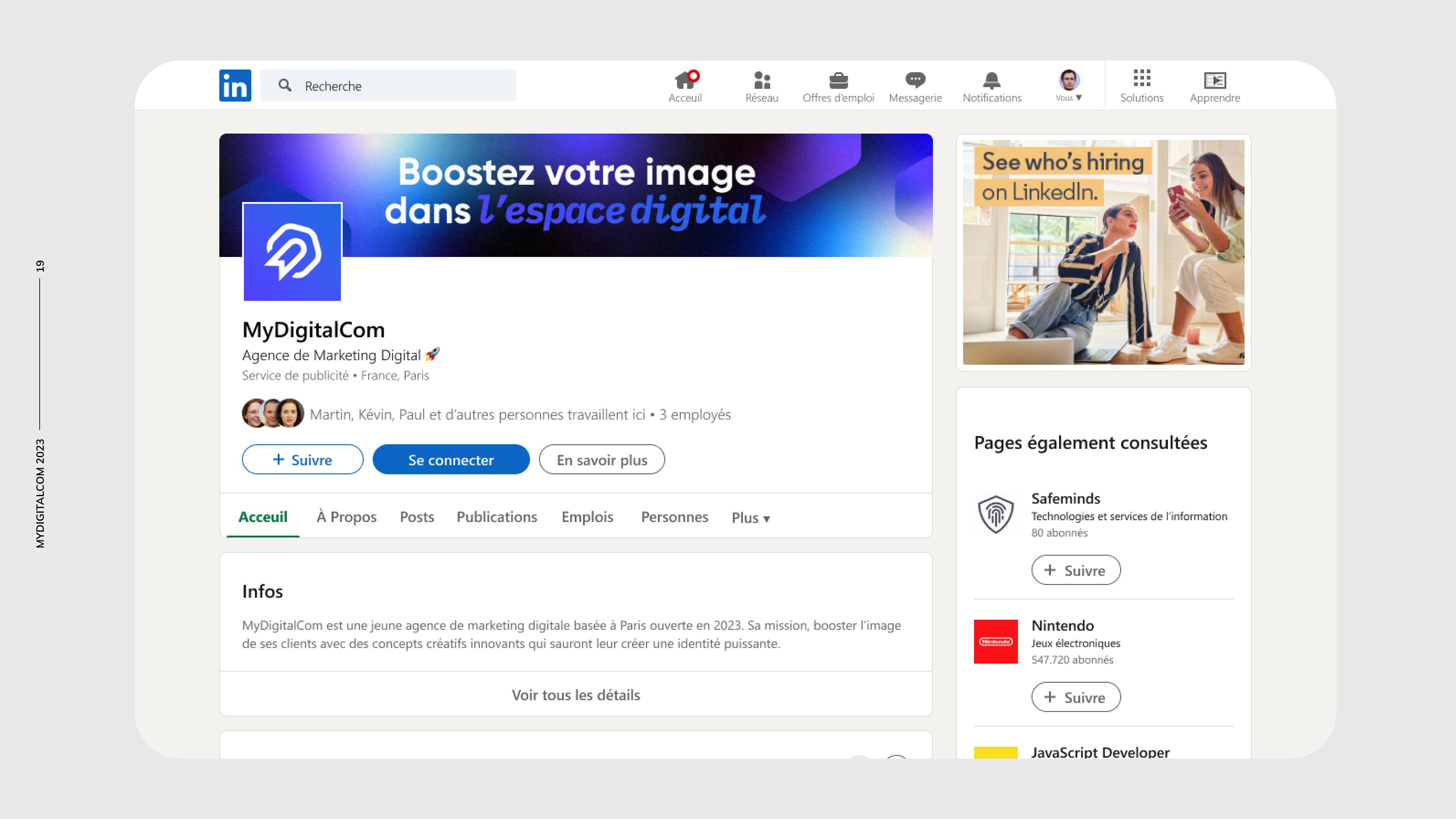Expand the Vous profile dropdown
The image size is (1456, 819).
pyautogui.click(x=1069, y=86)
